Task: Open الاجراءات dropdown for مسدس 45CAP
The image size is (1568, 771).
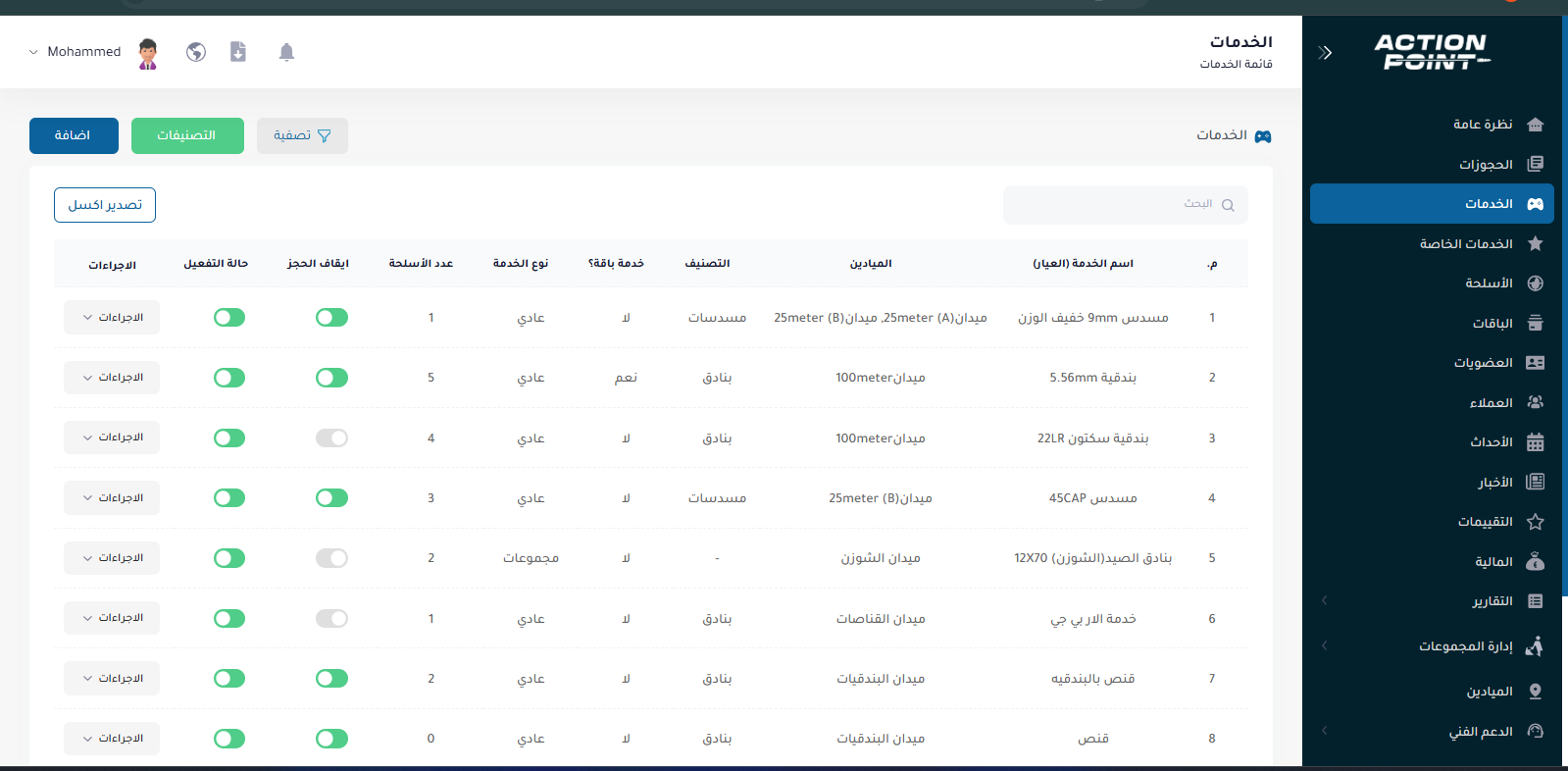Action: click(112, 498)
